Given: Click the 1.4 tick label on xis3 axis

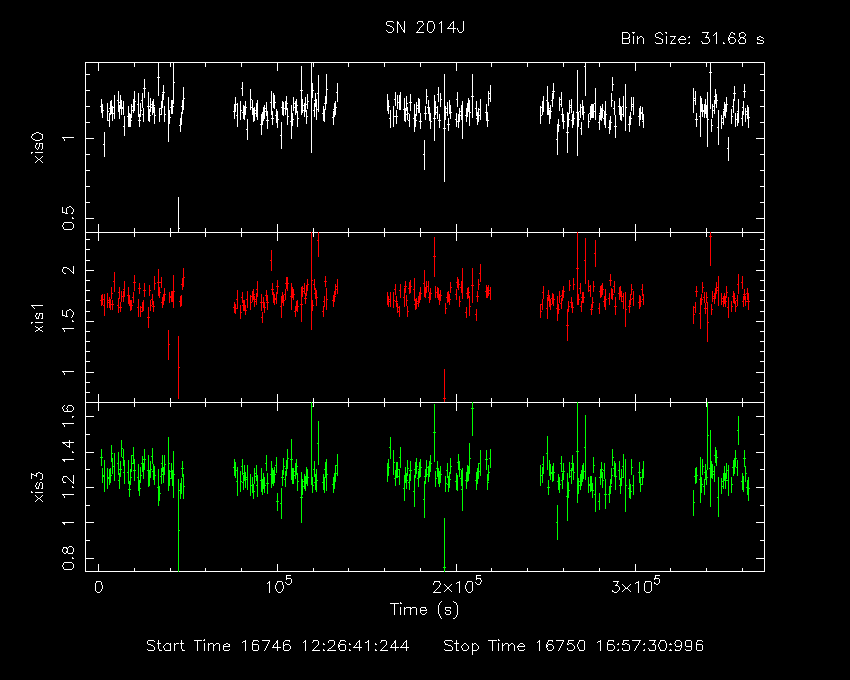Looking at the screenshot, I should (68, 452).
